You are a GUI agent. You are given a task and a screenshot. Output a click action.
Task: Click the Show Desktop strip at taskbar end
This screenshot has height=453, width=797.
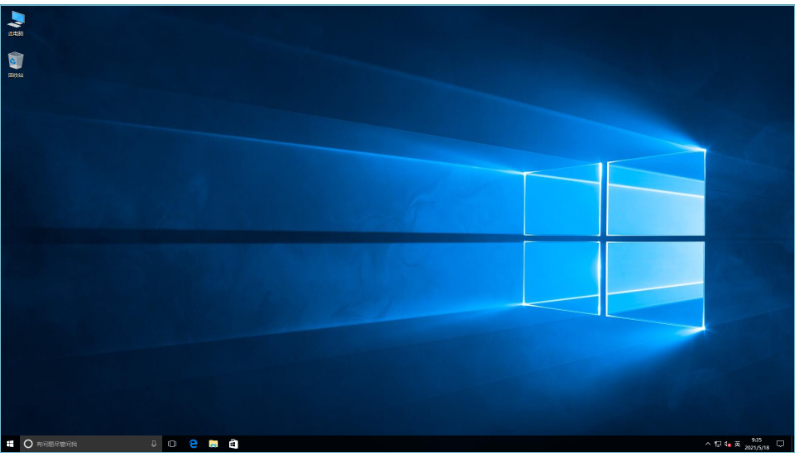tap(795, 443)
